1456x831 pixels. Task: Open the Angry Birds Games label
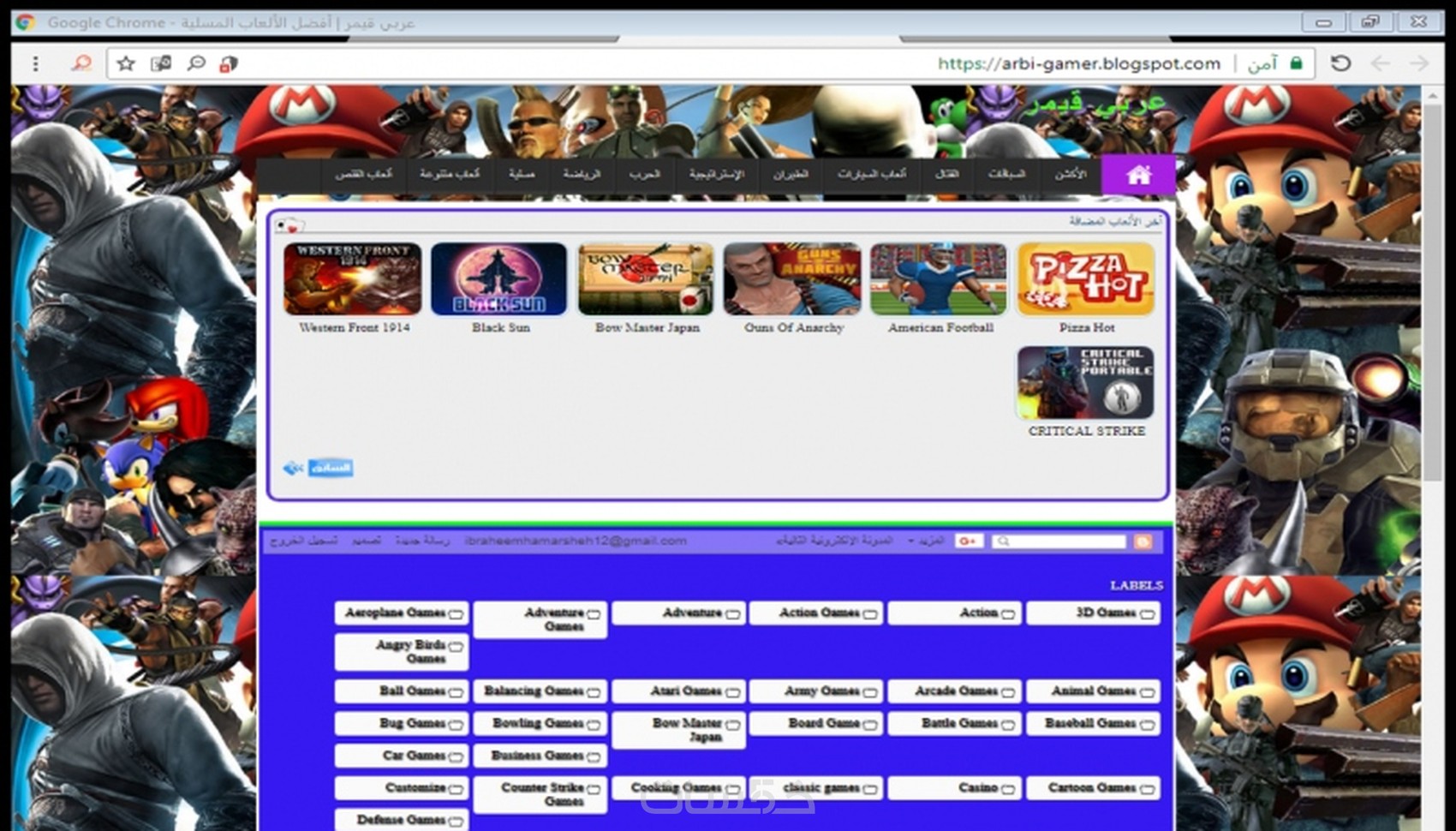coord(402,651)
